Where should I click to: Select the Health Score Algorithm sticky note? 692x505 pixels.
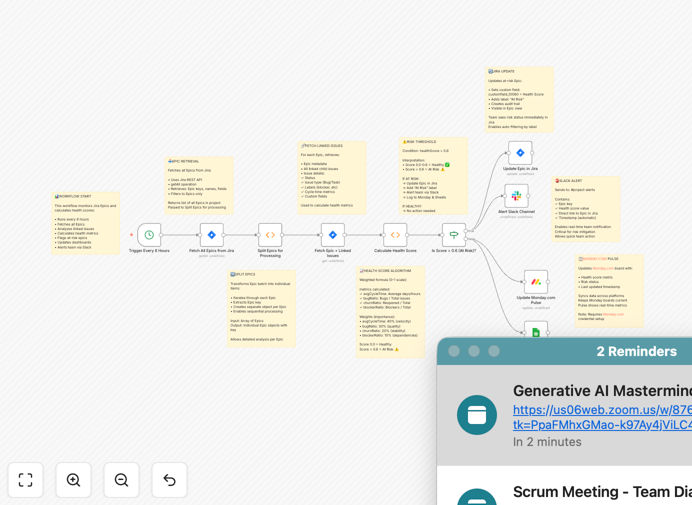[x=391, y=312]
